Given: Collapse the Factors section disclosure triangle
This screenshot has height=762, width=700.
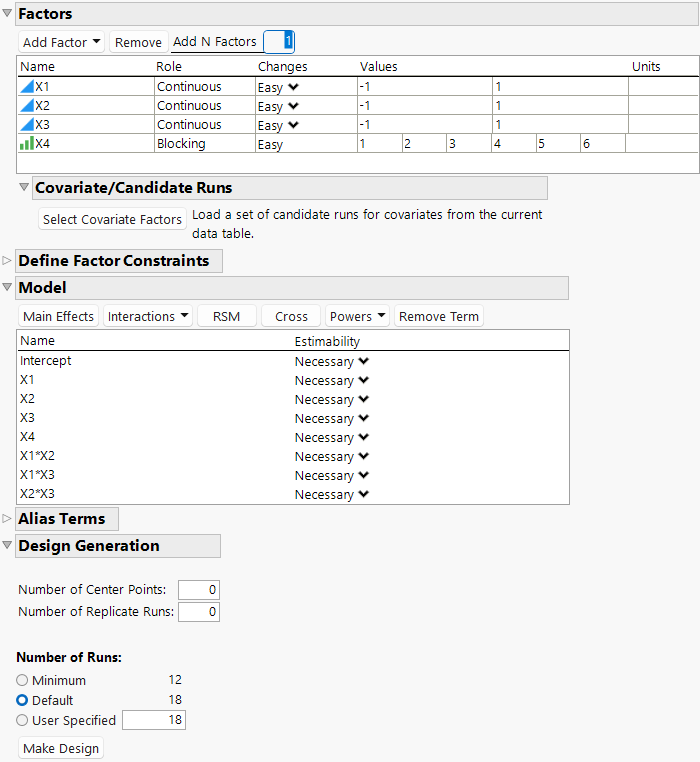Looking at the screenshot, I should click(8, 14).
